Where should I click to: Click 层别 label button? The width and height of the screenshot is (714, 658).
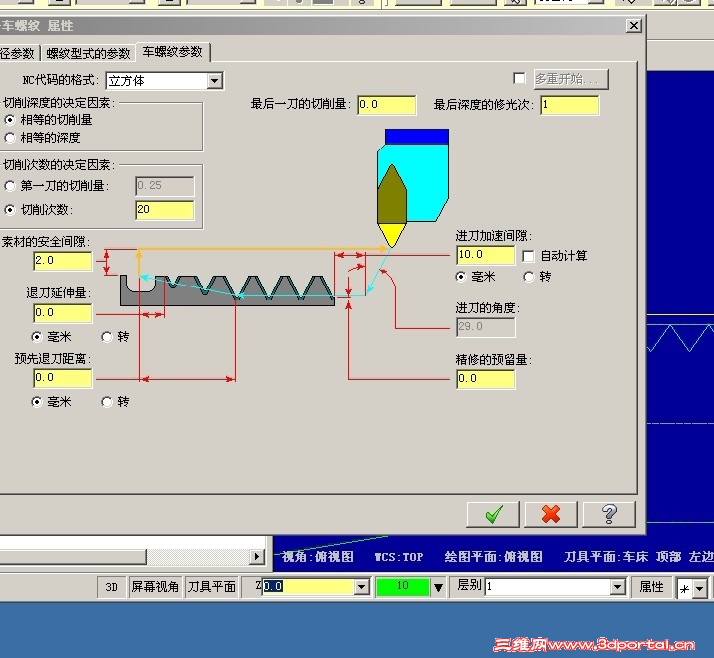coord(469,586)
